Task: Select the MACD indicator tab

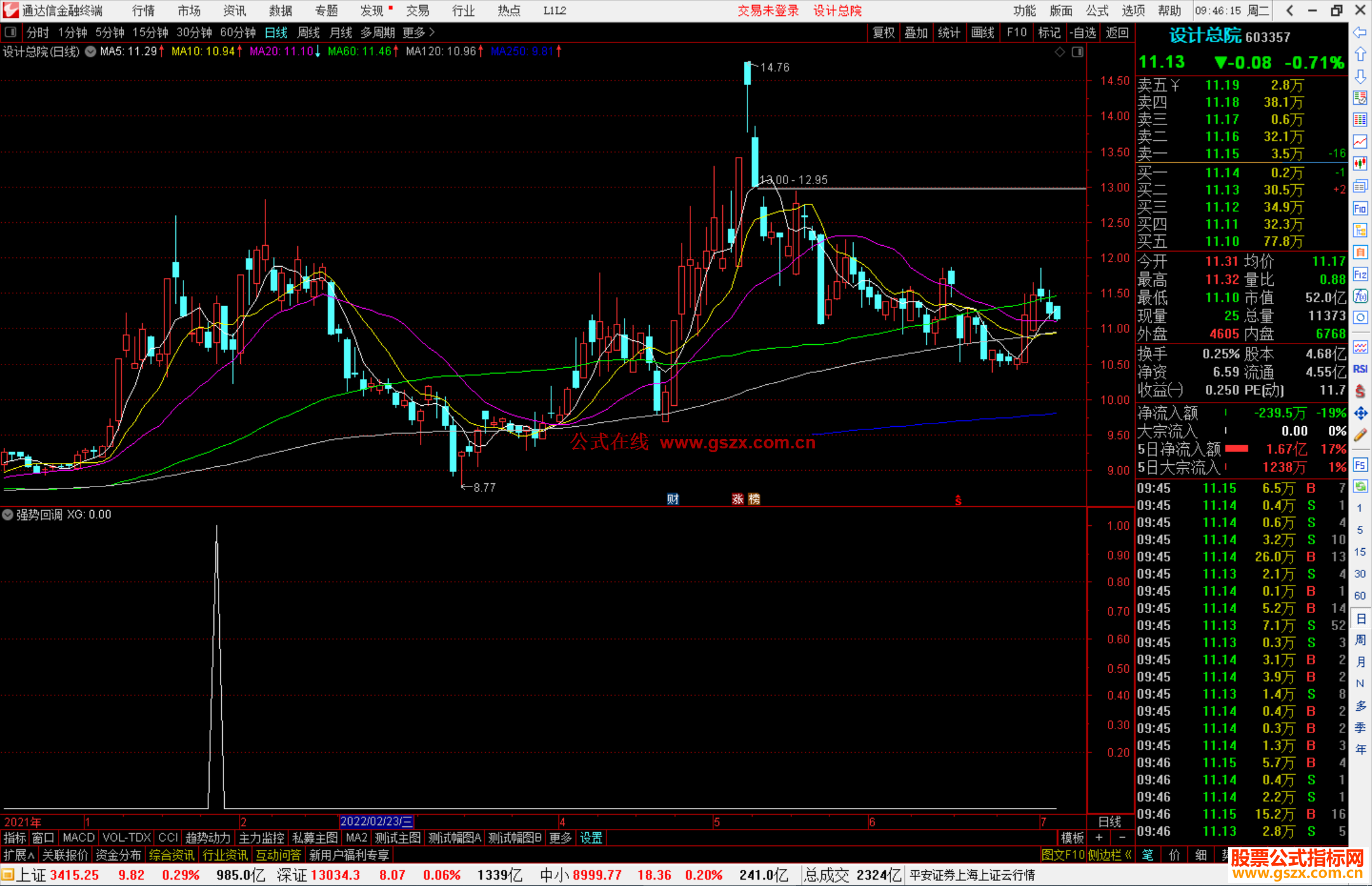Action: [78, 838]
